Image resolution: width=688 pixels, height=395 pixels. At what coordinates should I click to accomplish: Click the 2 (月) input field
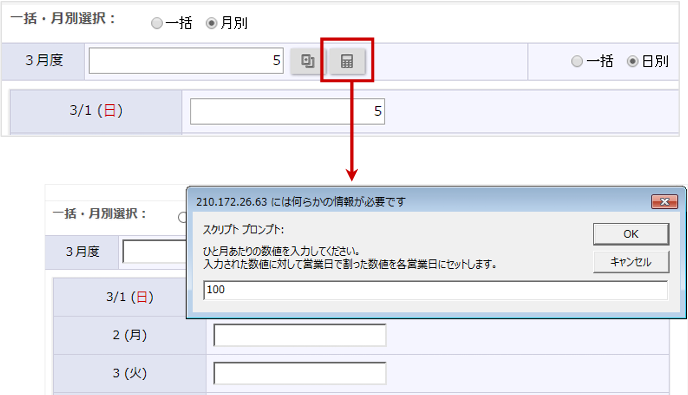click(x=300, y=335)
